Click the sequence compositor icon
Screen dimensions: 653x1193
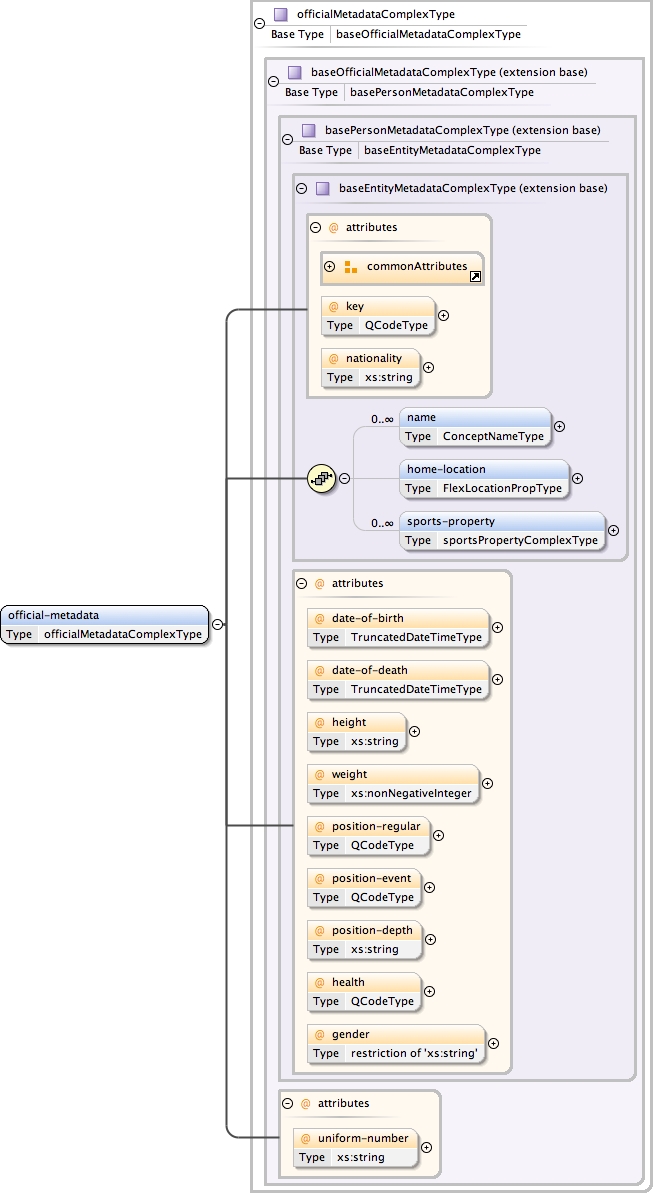[321, 479]
